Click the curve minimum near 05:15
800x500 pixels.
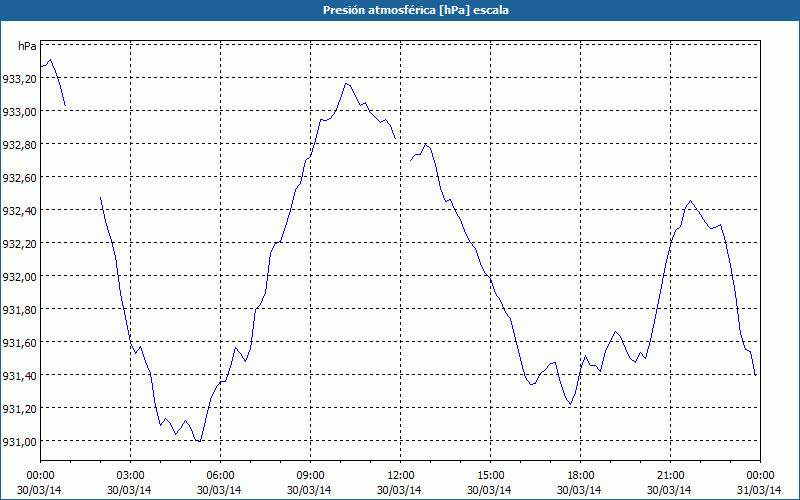click(x=199, y=441)
